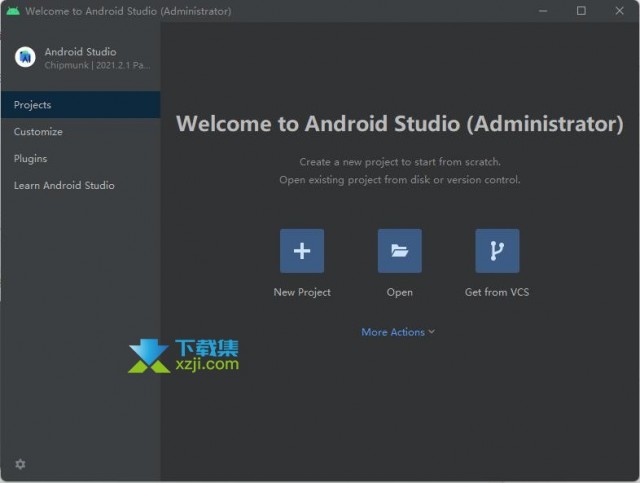Click the Open folder icon
The image size is (640, 483).
tap(400, 251)
